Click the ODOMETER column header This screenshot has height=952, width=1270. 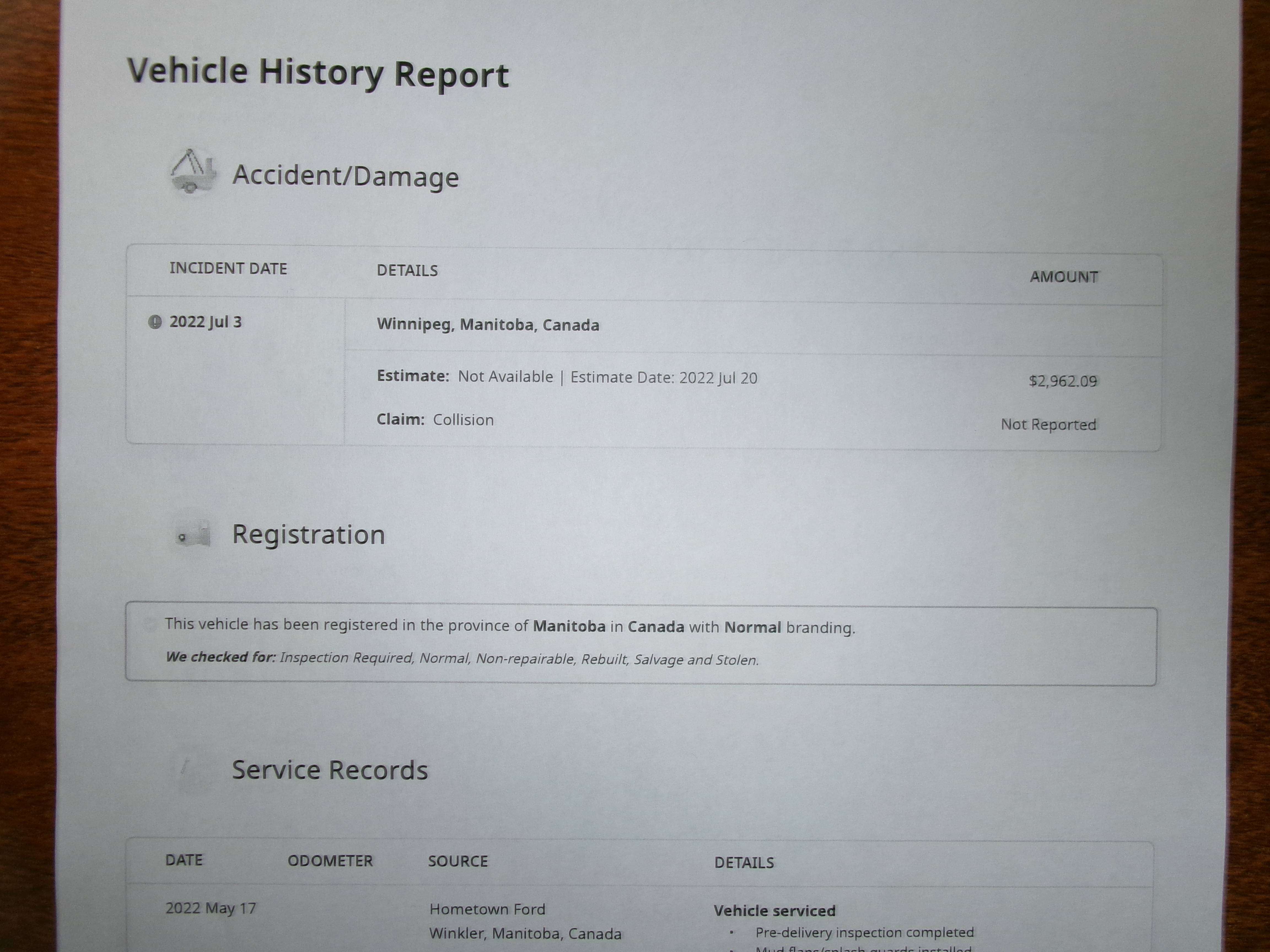(330, 861)
